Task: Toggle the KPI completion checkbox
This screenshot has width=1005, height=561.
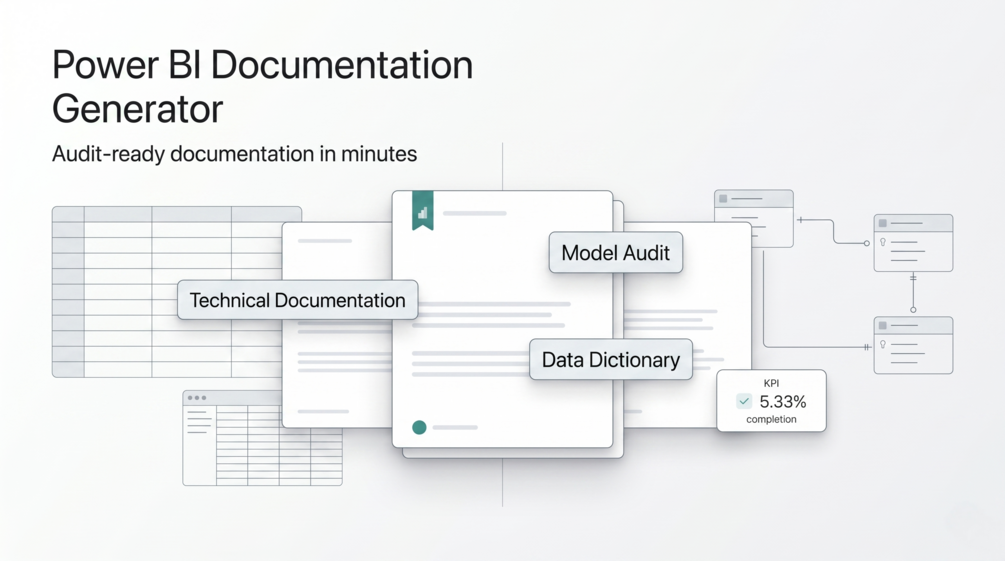Action: click(x=743, y=401)
